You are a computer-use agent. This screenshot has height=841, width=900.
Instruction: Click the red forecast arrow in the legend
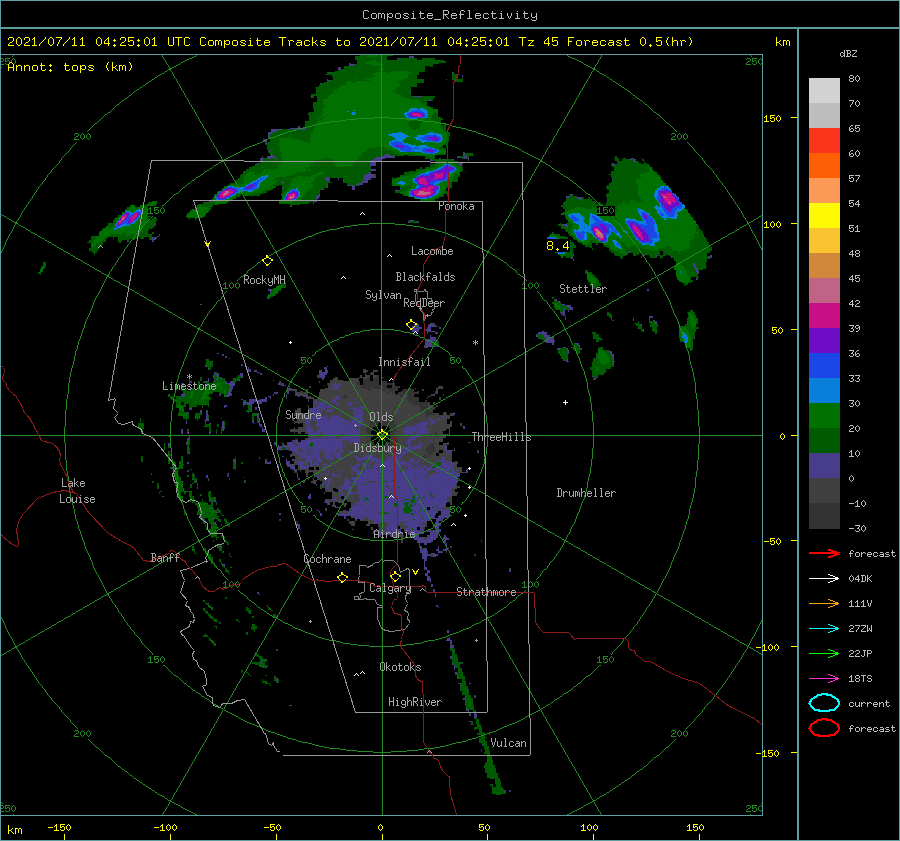point(824,553)
